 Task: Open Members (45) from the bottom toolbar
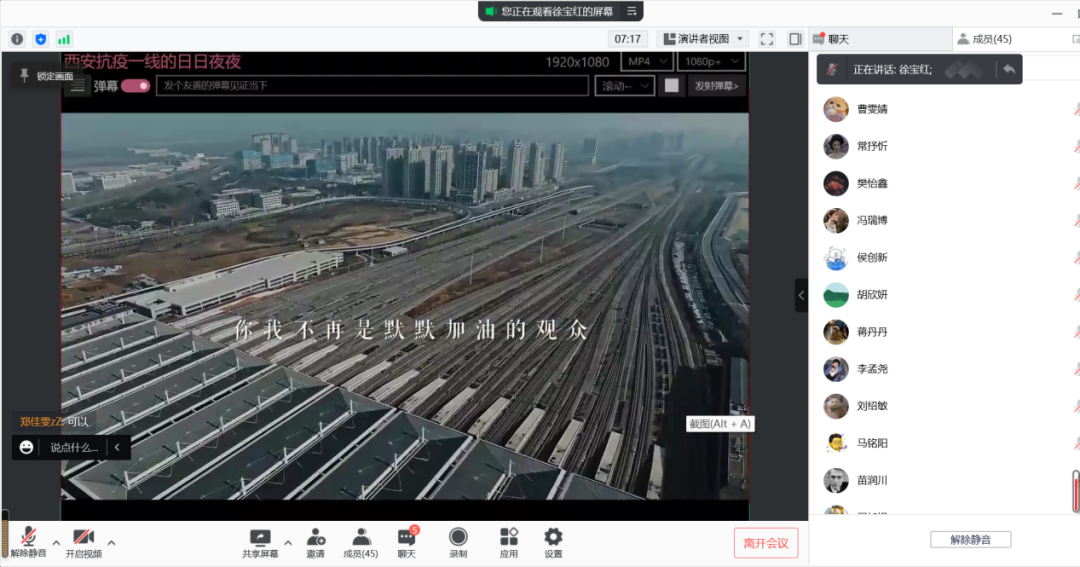coord(360,543)
